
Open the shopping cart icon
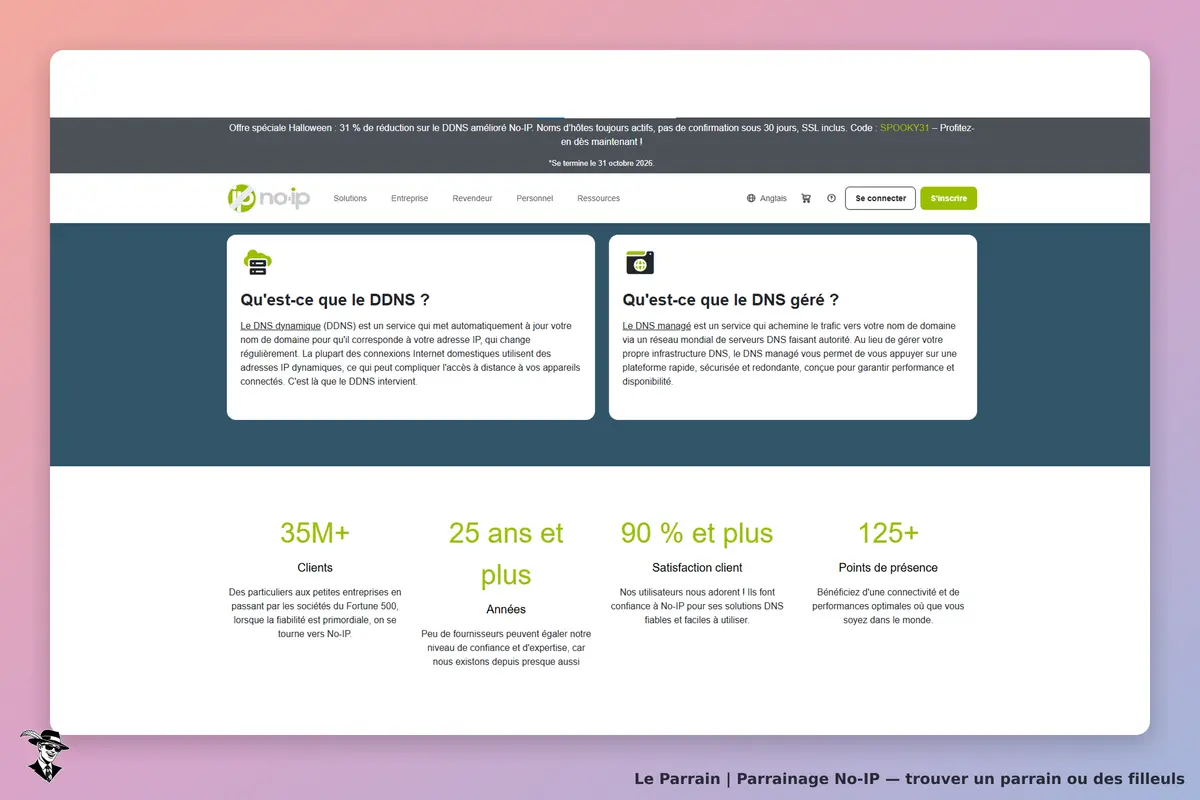tap(806, 198)
